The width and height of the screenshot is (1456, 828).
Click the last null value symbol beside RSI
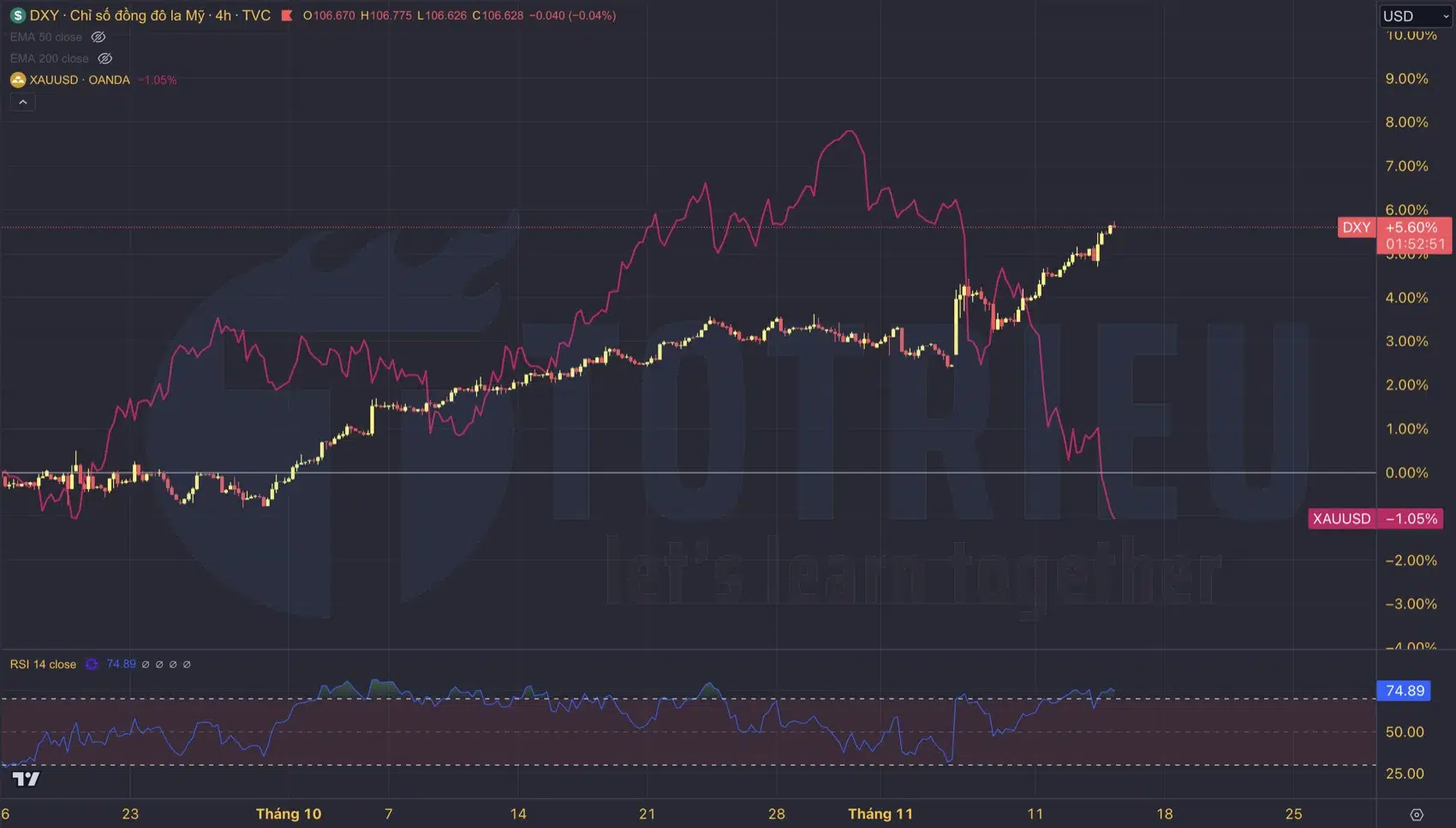(187, 664)
